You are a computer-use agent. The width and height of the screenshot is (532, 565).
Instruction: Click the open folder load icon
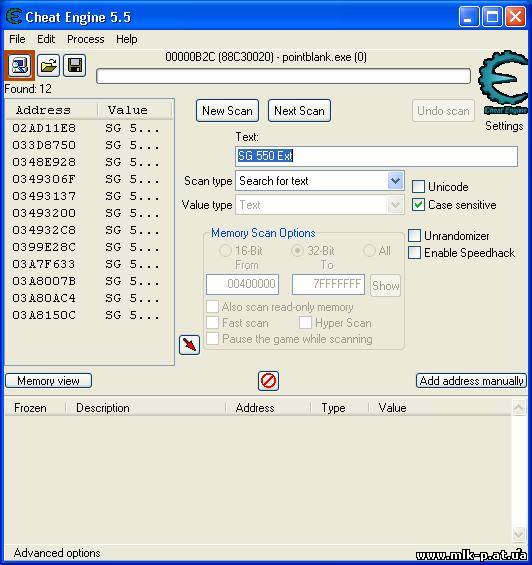48,66
